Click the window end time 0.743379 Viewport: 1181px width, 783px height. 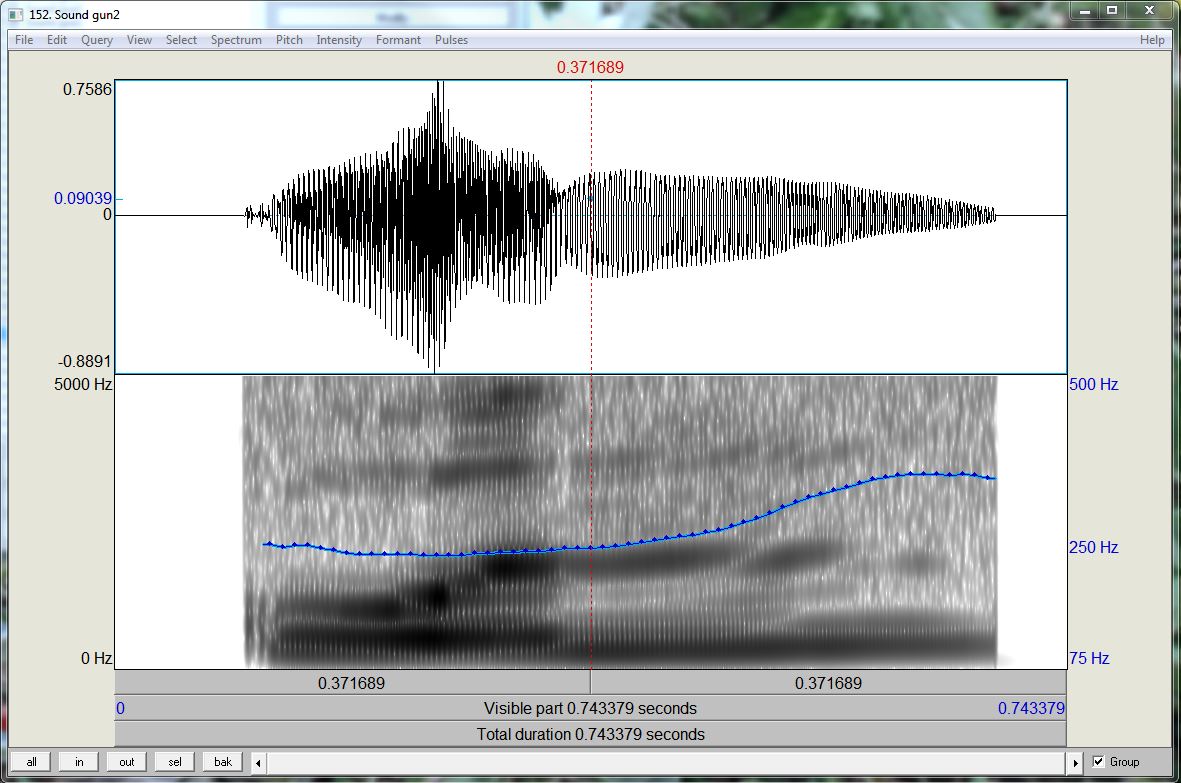pos(1031,708)
